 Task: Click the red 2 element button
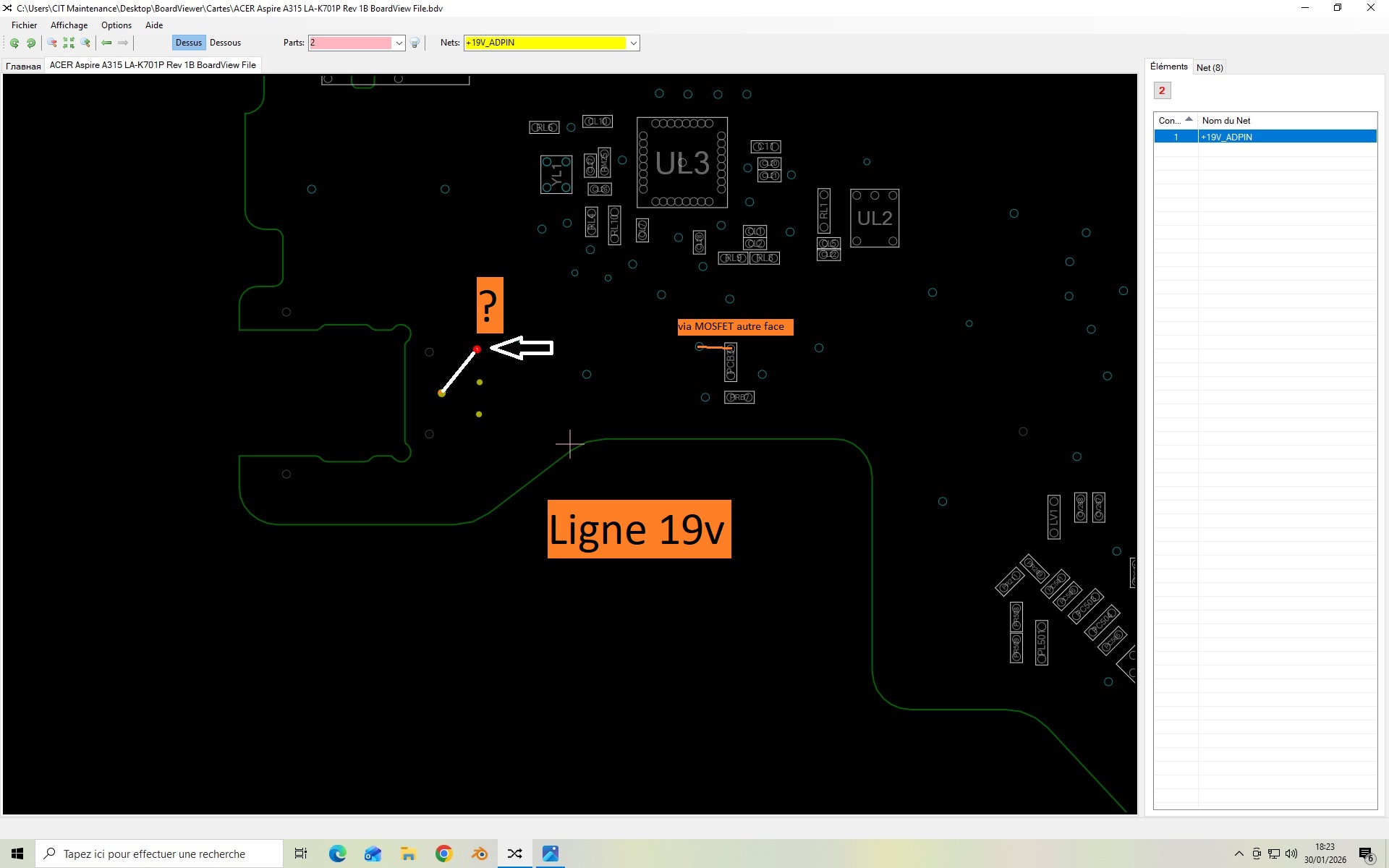[1162, 90]
